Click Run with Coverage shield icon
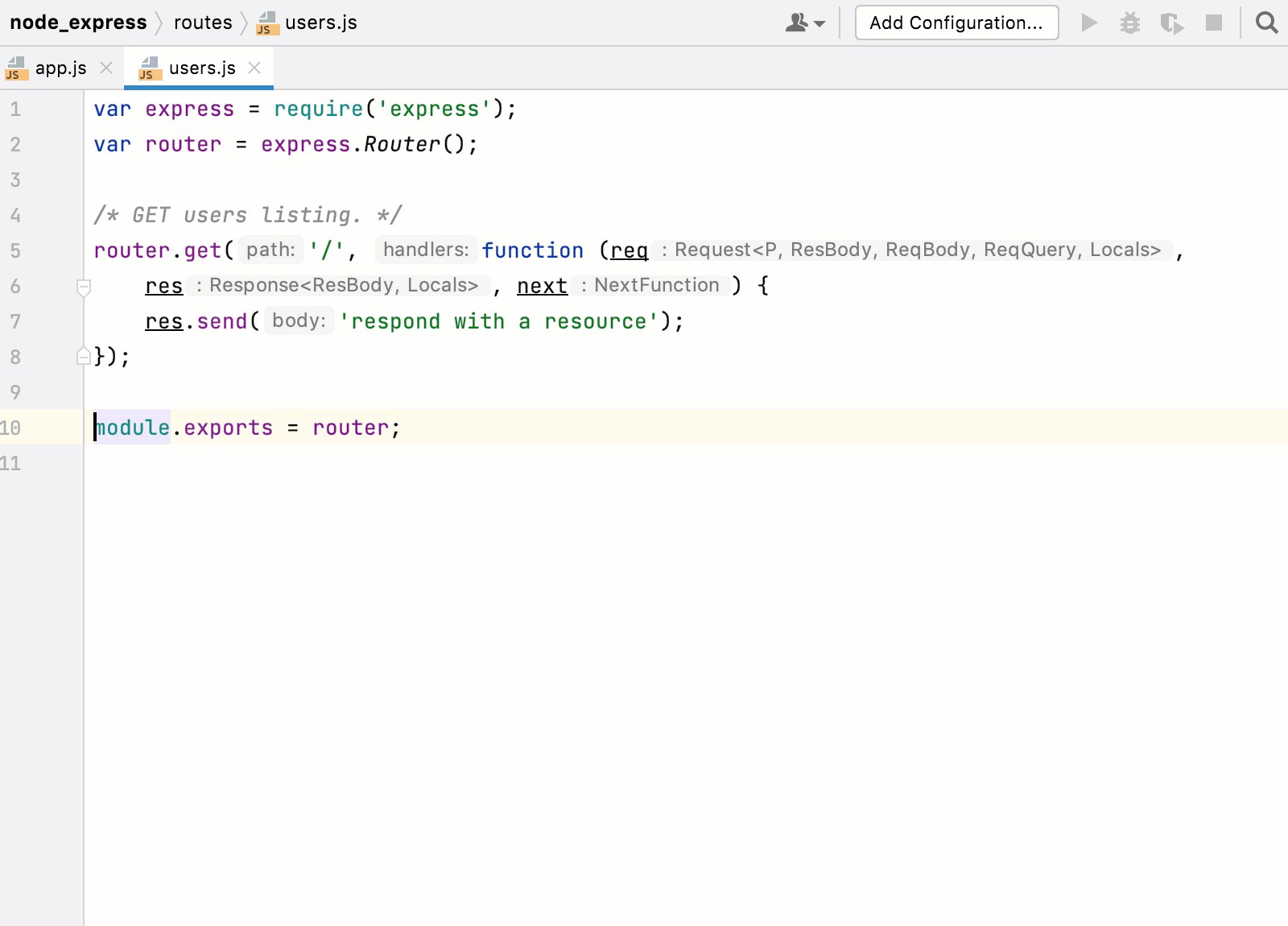This screenshot has width=1288, height=926. (1171, 23)
